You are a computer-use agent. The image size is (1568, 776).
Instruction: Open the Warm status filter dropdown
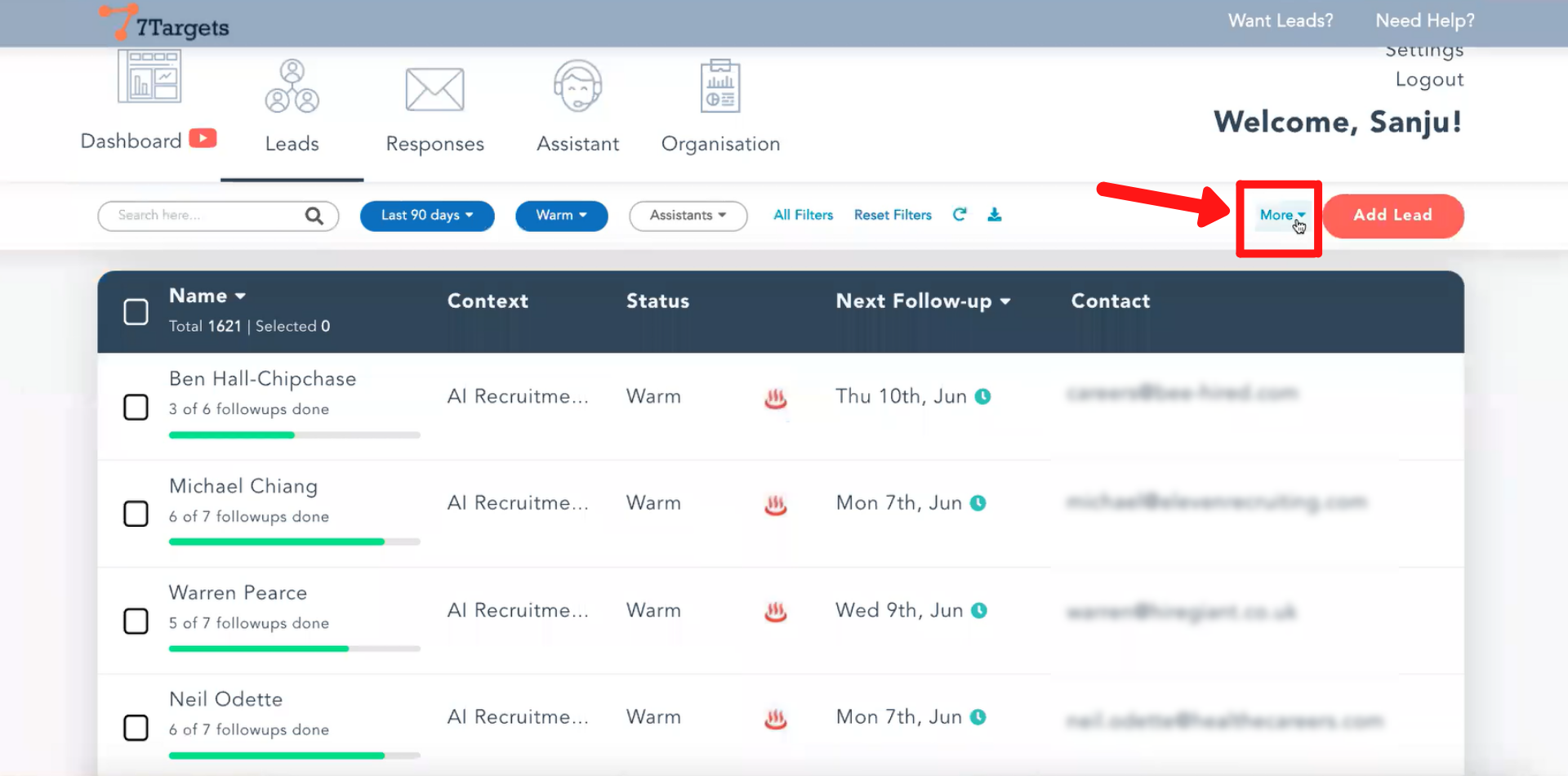tap(561, 216)
